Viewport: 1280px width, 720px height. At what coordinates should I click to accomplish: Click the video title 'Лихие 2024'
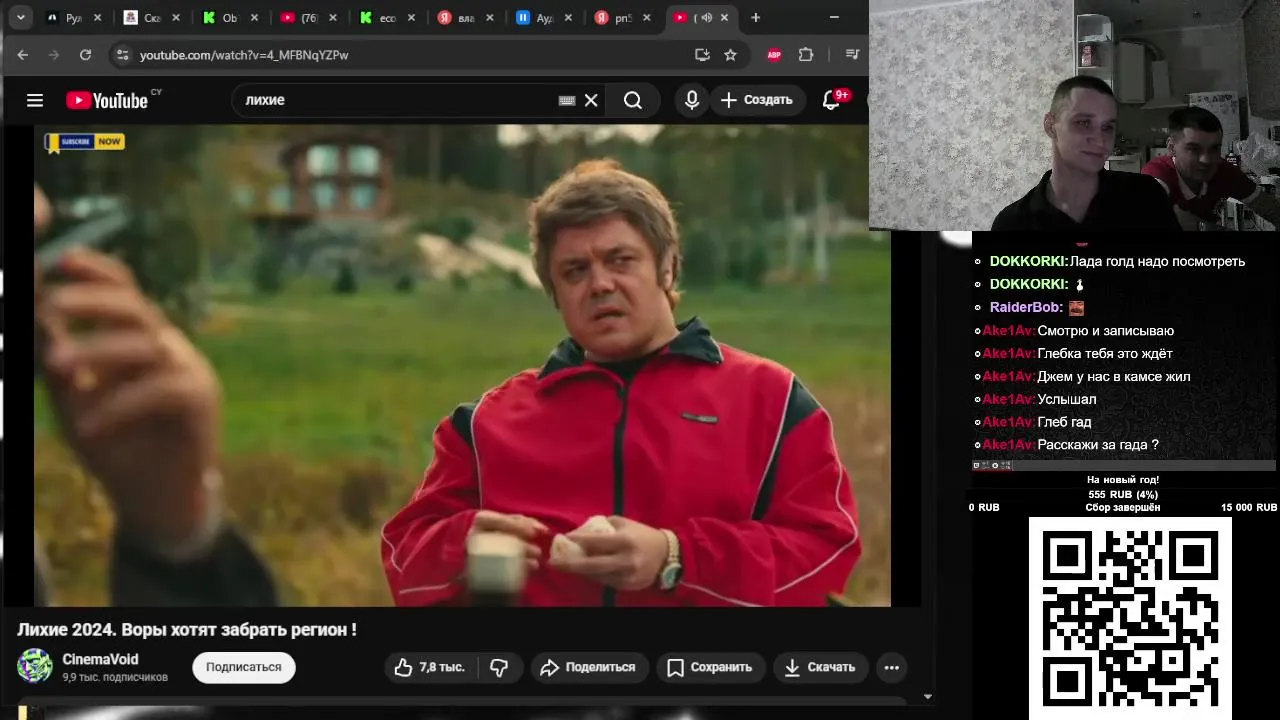(187, 630)
